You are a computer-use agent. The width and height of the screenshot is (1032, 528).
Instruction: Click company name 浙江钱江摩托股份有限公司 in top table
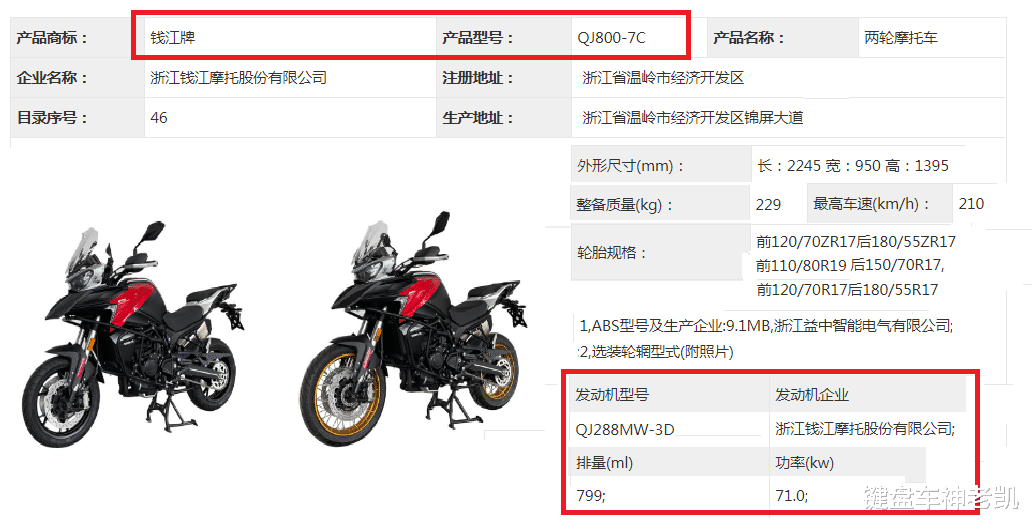(x=238, y=78)
